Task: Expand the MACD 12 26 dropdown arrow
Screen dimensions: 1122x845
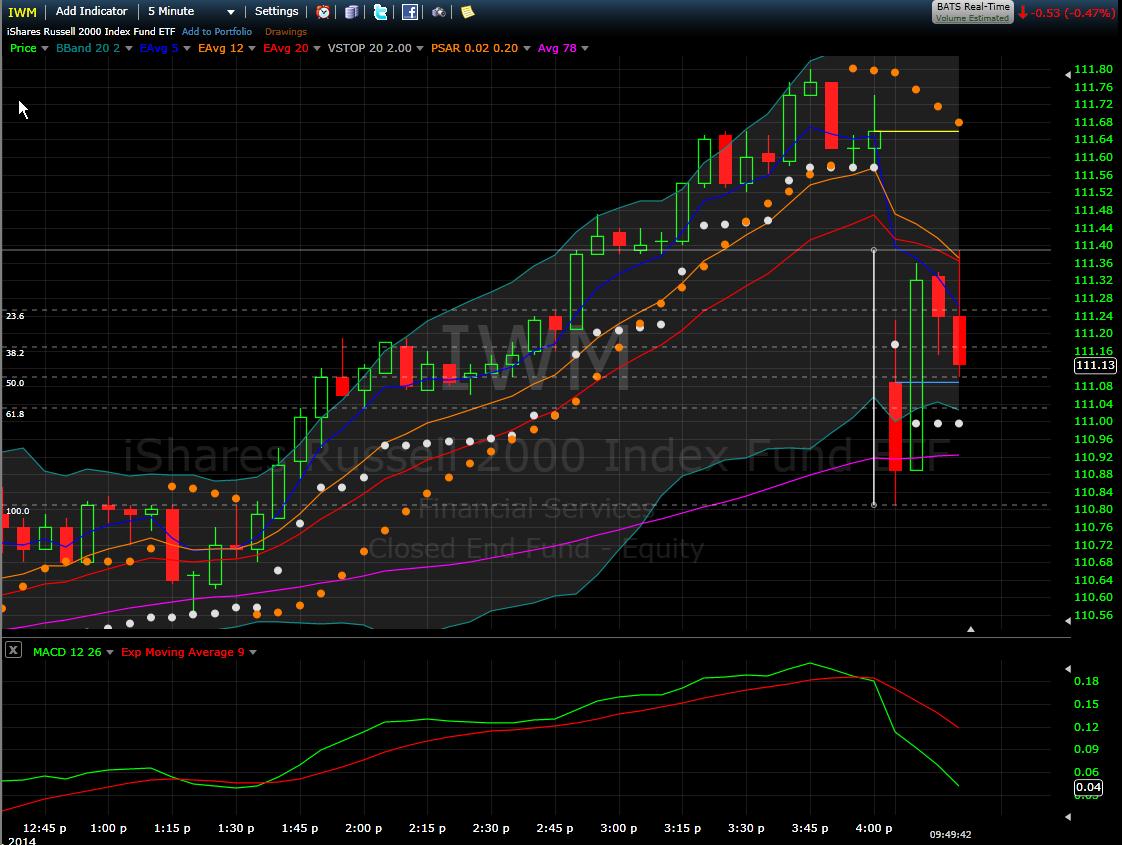Action: (x=109, y=653)
